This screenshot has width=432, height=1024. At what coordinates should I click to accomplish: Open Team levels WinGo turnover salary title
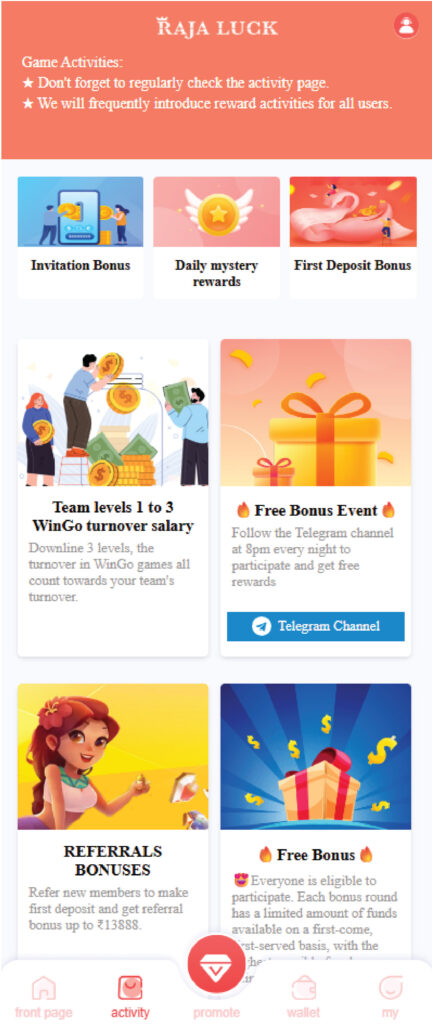click(x=113, y=516)
